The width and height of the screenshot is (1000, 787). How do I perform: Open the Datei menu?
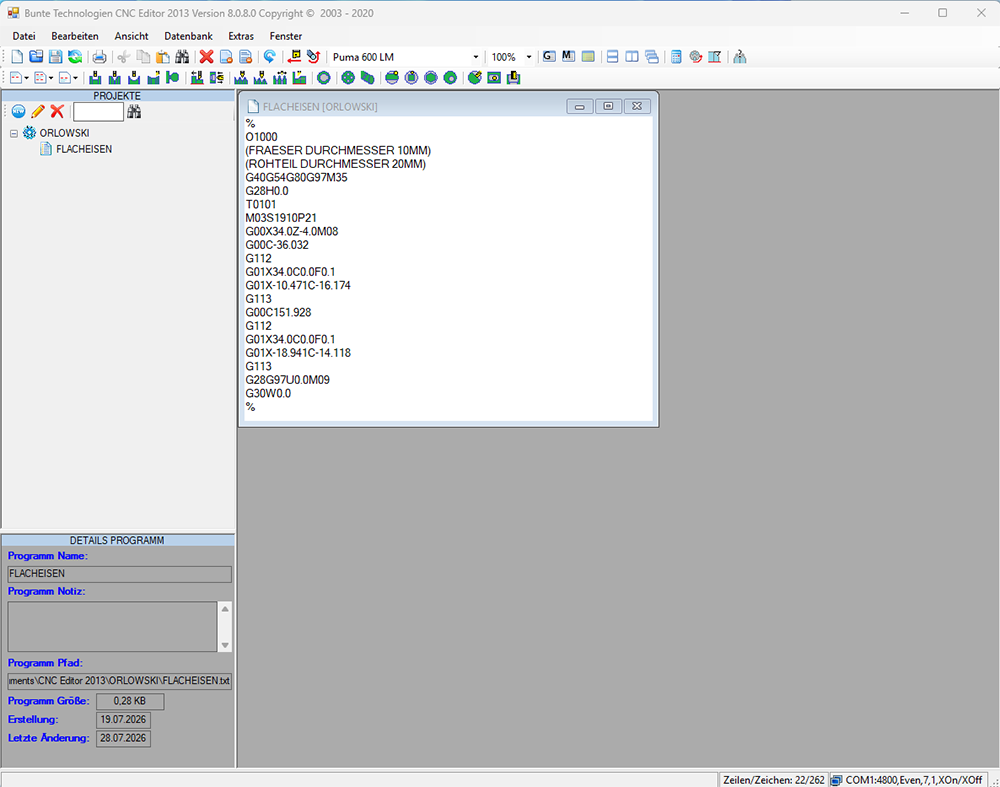pyautogui.click(x=24, y=36)
